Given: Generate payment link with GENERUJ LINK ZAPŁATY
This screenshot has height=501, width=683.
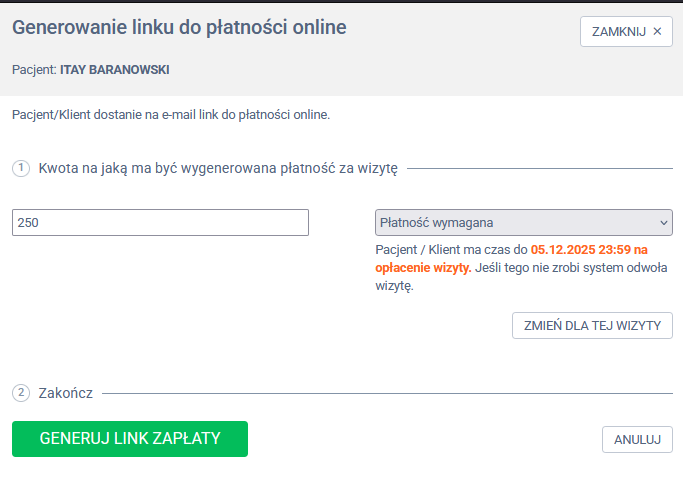Looking at the screenshot, I should (130, 438).
